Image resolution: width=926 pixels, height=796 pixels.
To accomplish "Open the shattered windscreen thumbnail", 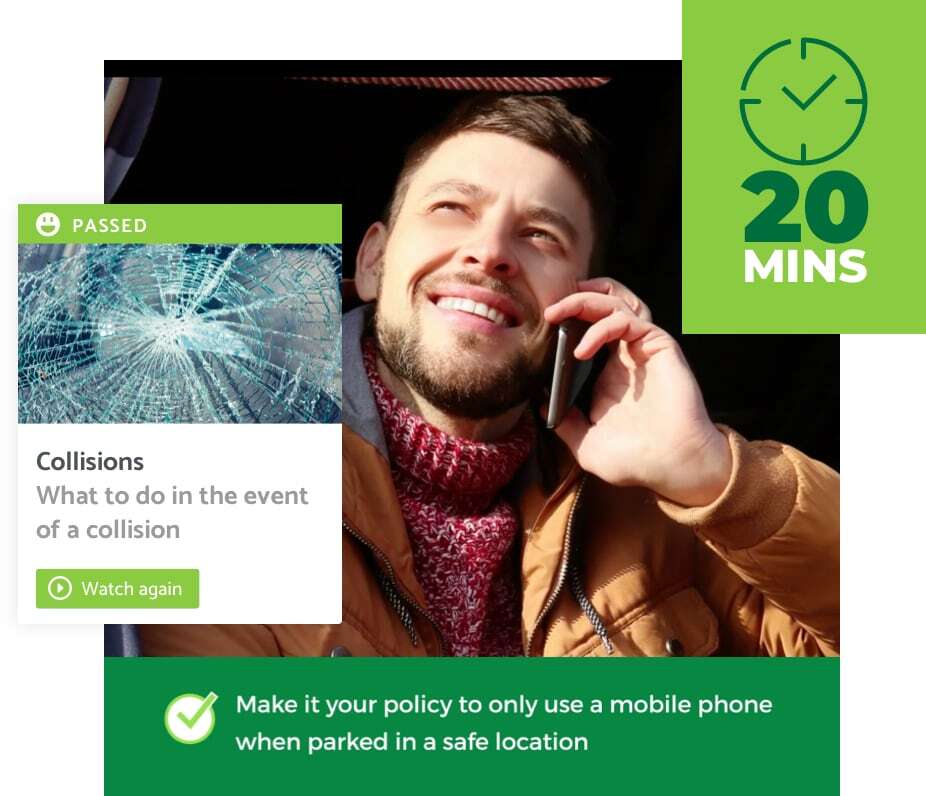I will click(x=180, y=334).
